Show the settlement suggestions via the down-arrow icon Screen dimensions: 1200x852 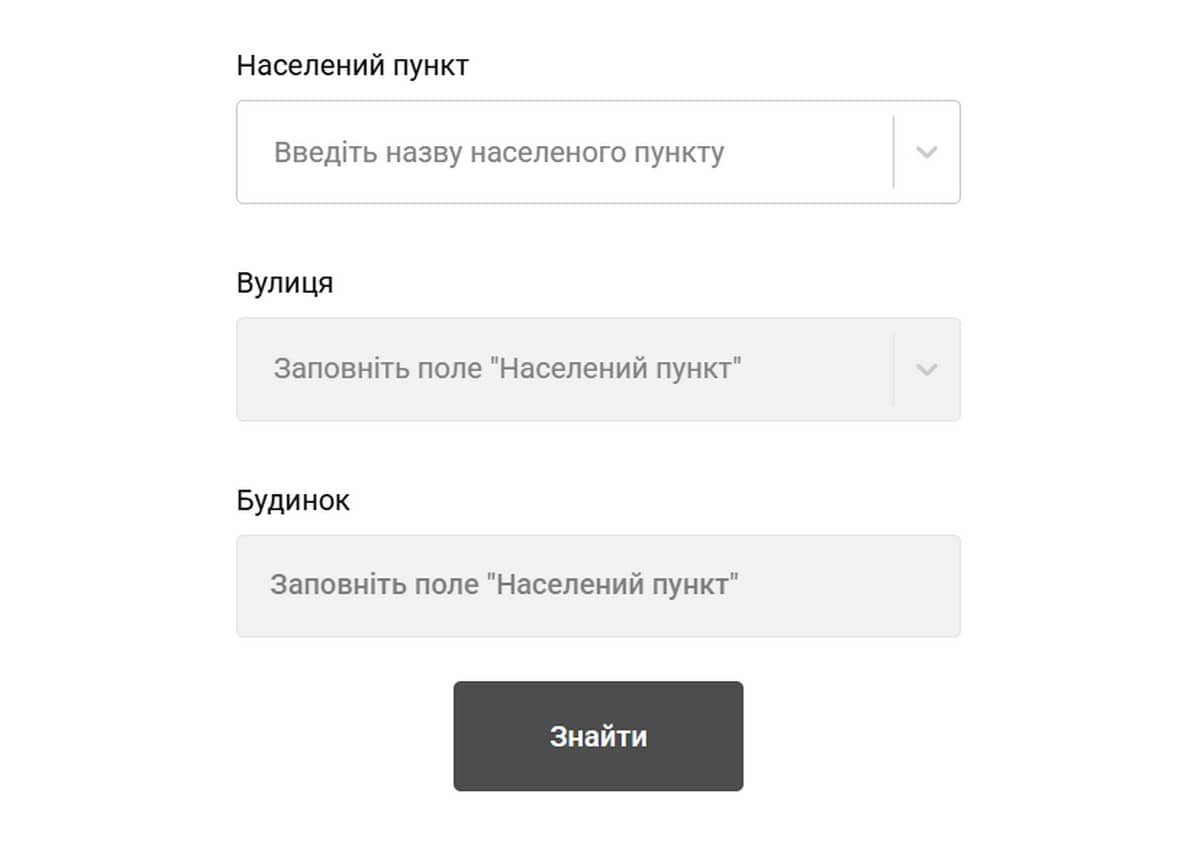click(927, 153)
